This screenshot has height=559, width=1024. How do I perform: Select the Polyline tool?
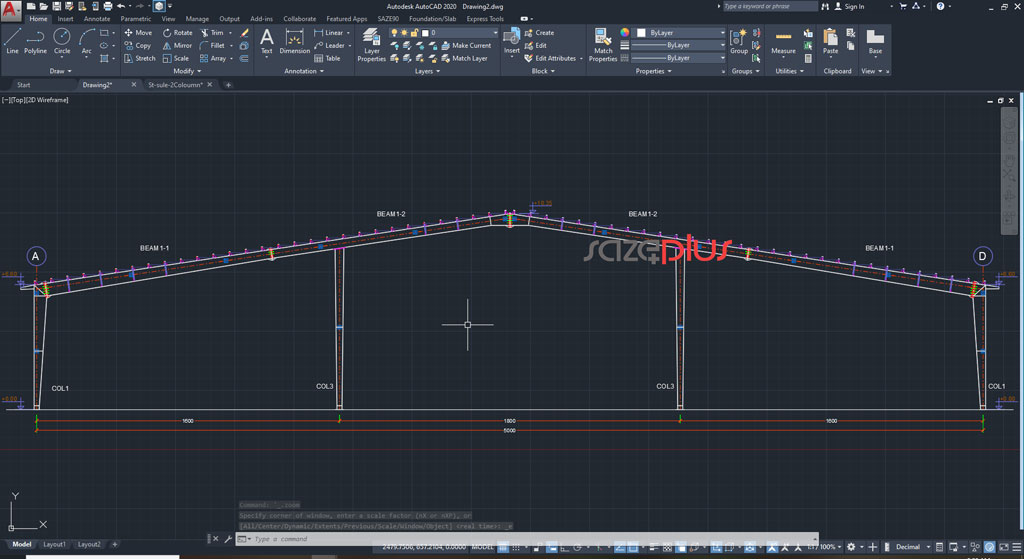click(35, 41)
